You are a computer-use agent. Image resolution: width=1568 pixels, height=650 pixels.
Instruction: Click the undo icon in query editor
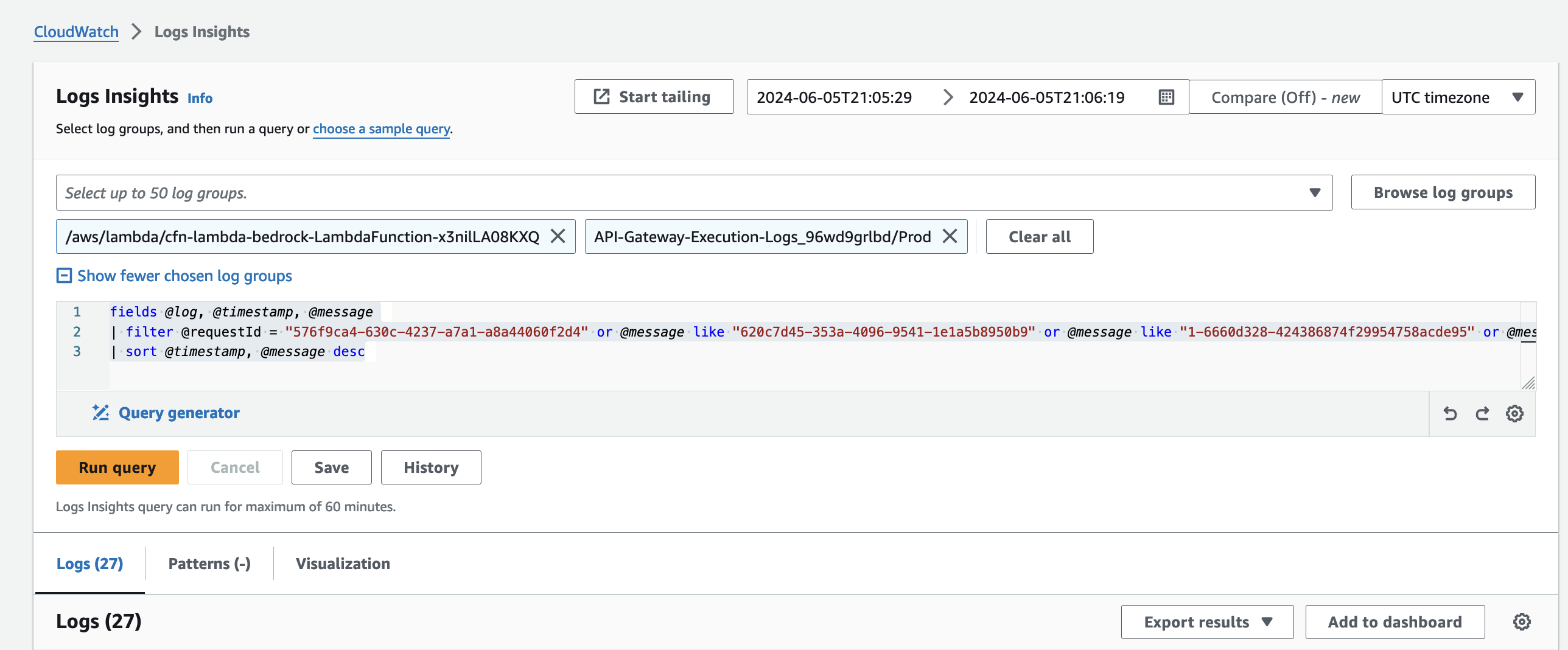[1451, 414]
